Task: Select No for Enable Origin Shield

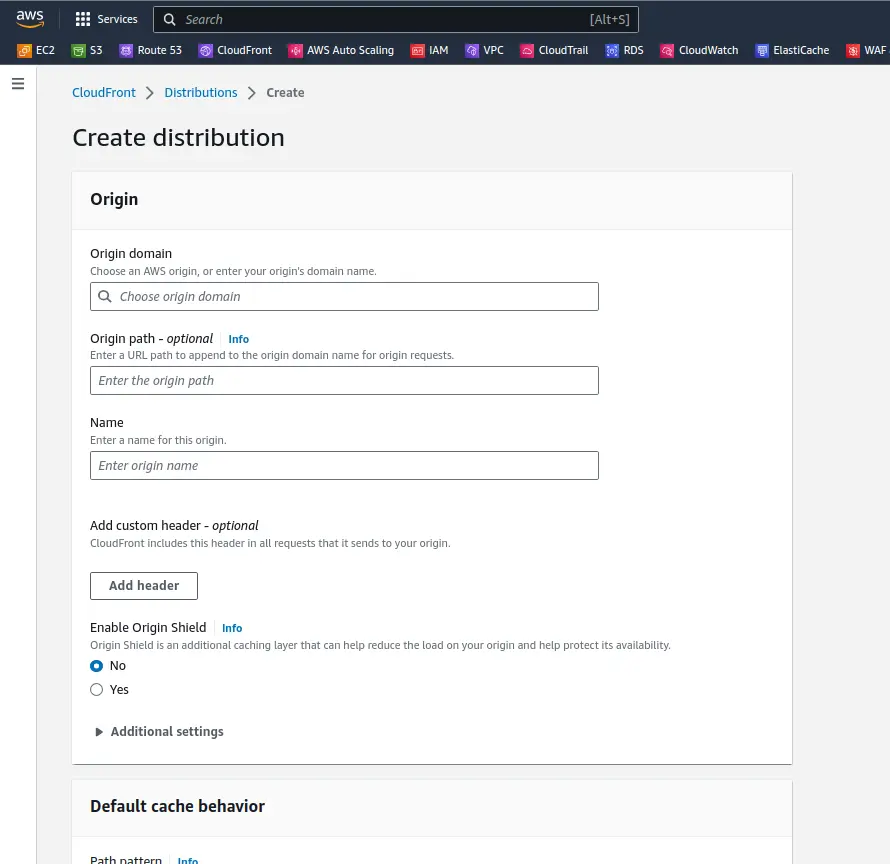Action: click(x=96, y=665)
